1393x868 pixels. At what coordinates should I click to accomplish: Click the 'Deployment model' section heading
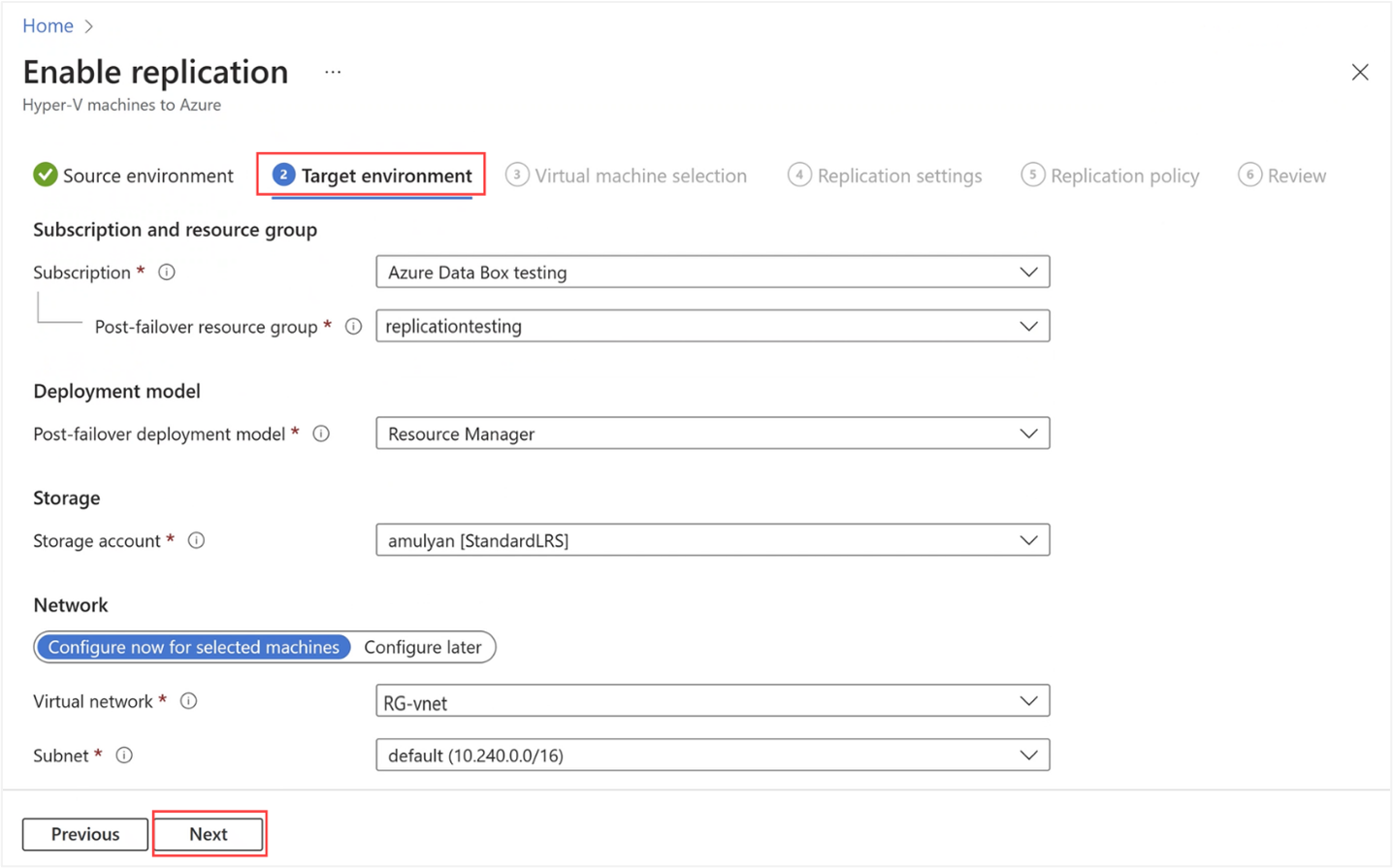pyautogui.click(x=116, y=391)
